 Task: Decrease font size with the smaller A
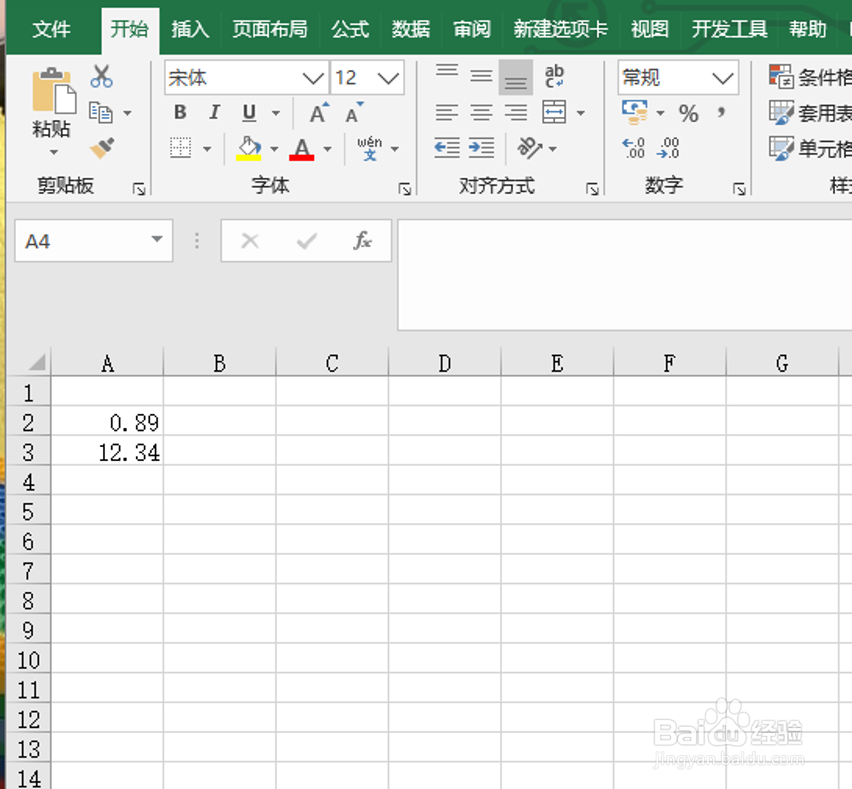[354, 112]
